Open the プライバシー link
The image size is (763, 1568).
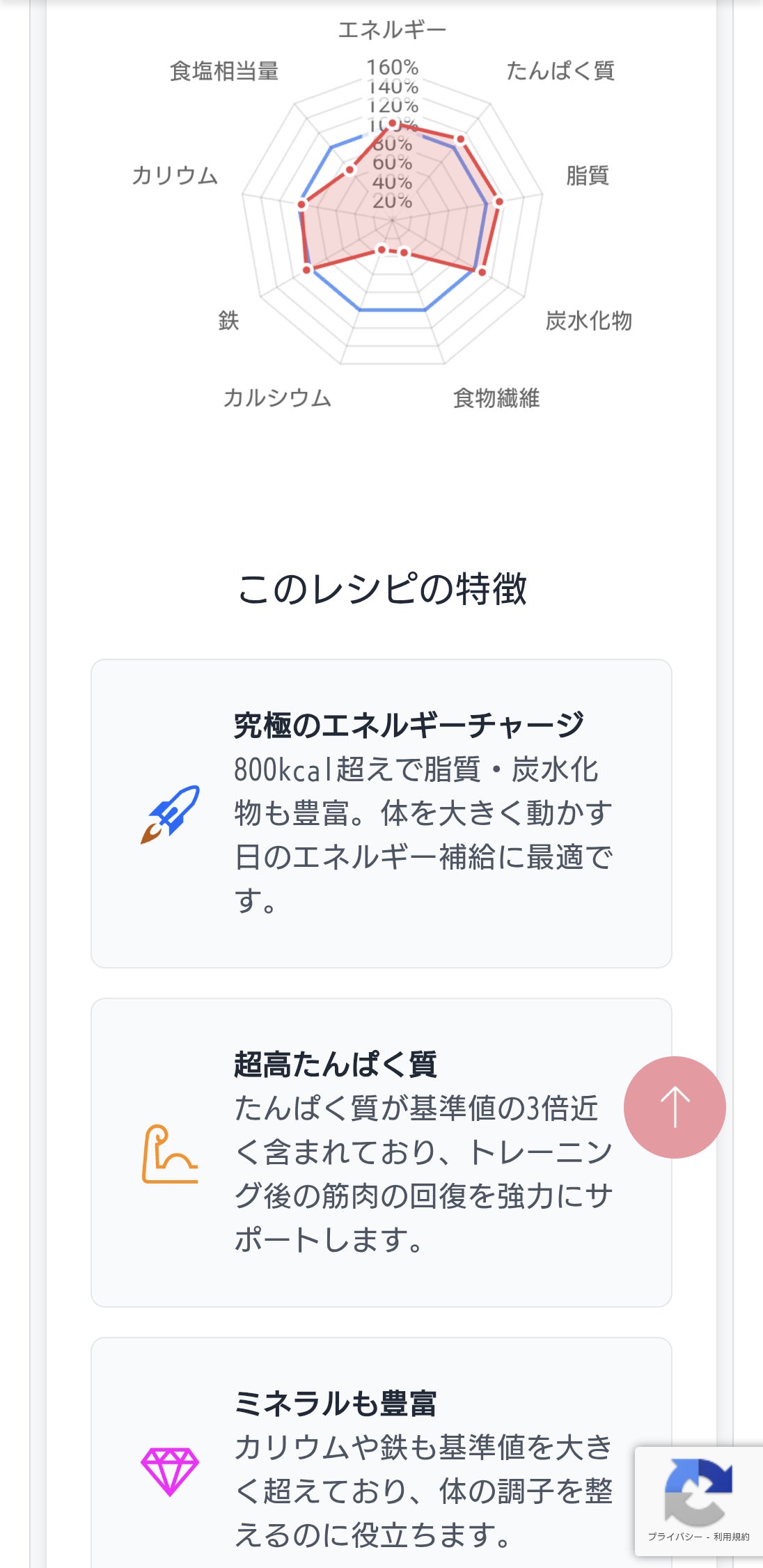(x=674, y=1537)
